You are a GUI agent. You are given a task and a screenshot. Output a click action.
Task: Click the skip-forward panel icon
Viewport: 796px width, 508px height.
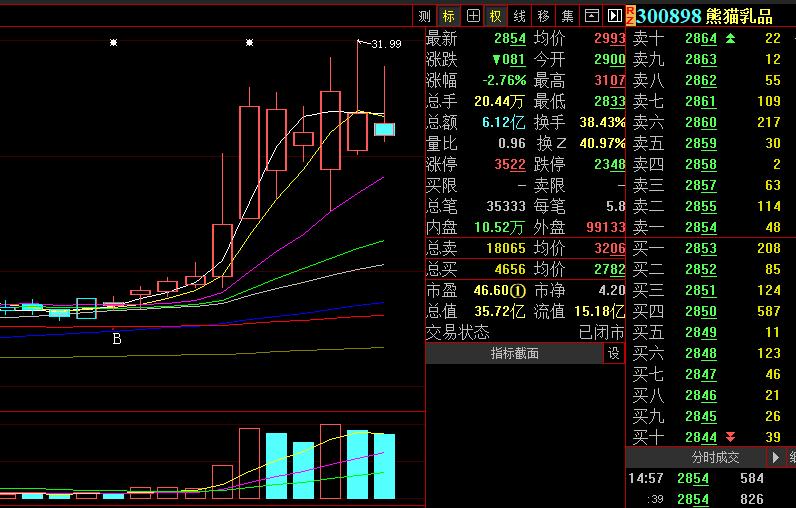(x=613, y=16)
